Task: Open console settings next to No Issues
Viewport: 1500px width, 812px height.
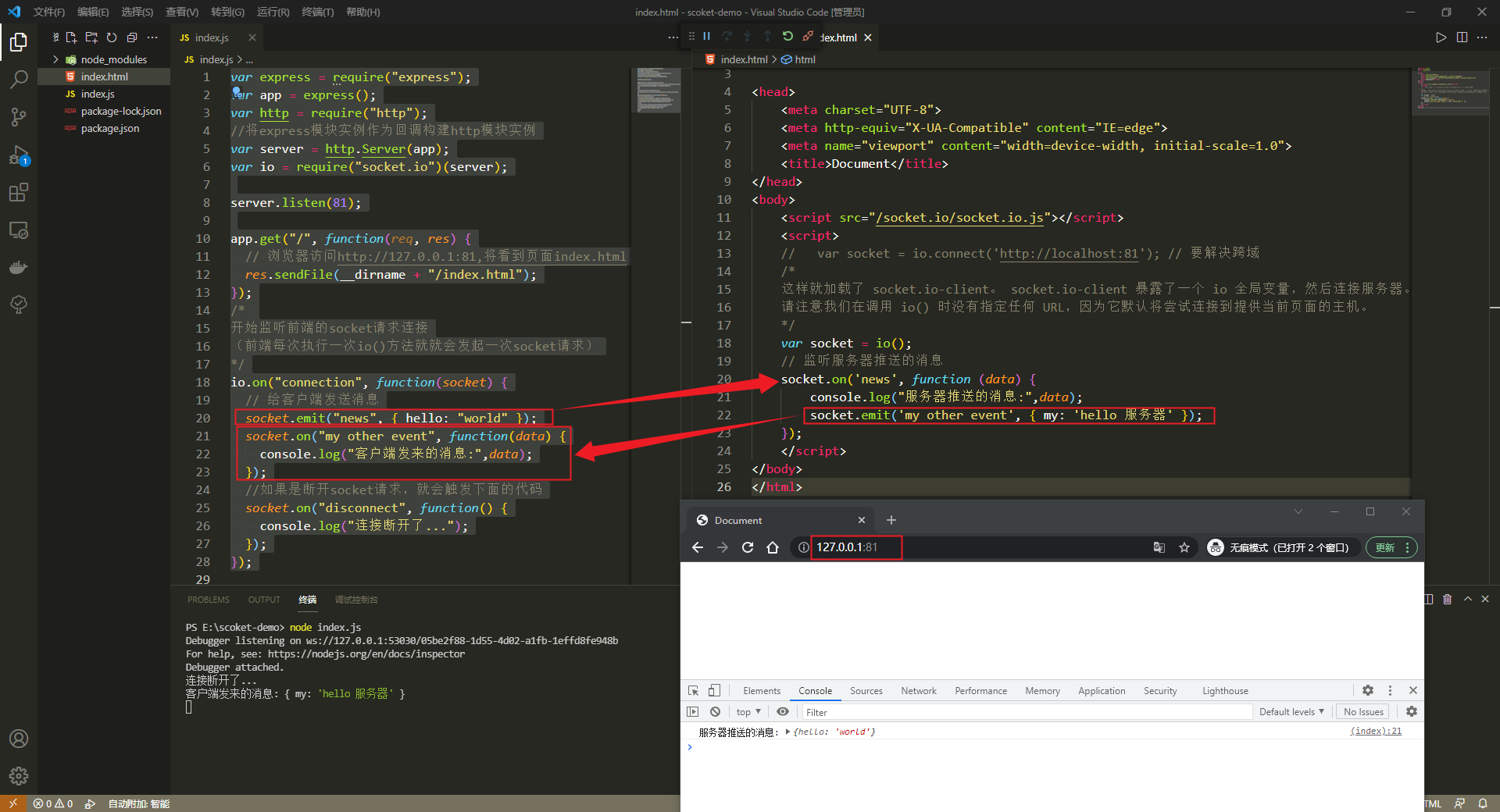Action: (x=1412, y=712)
